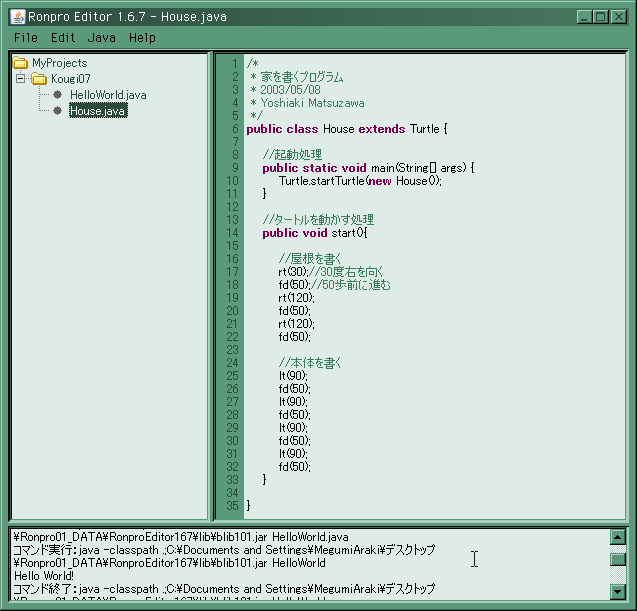Viewport: 637px width, 611px height.
Task: Minimize the Ronpro Editor window
Action: [x=582, y=16]
